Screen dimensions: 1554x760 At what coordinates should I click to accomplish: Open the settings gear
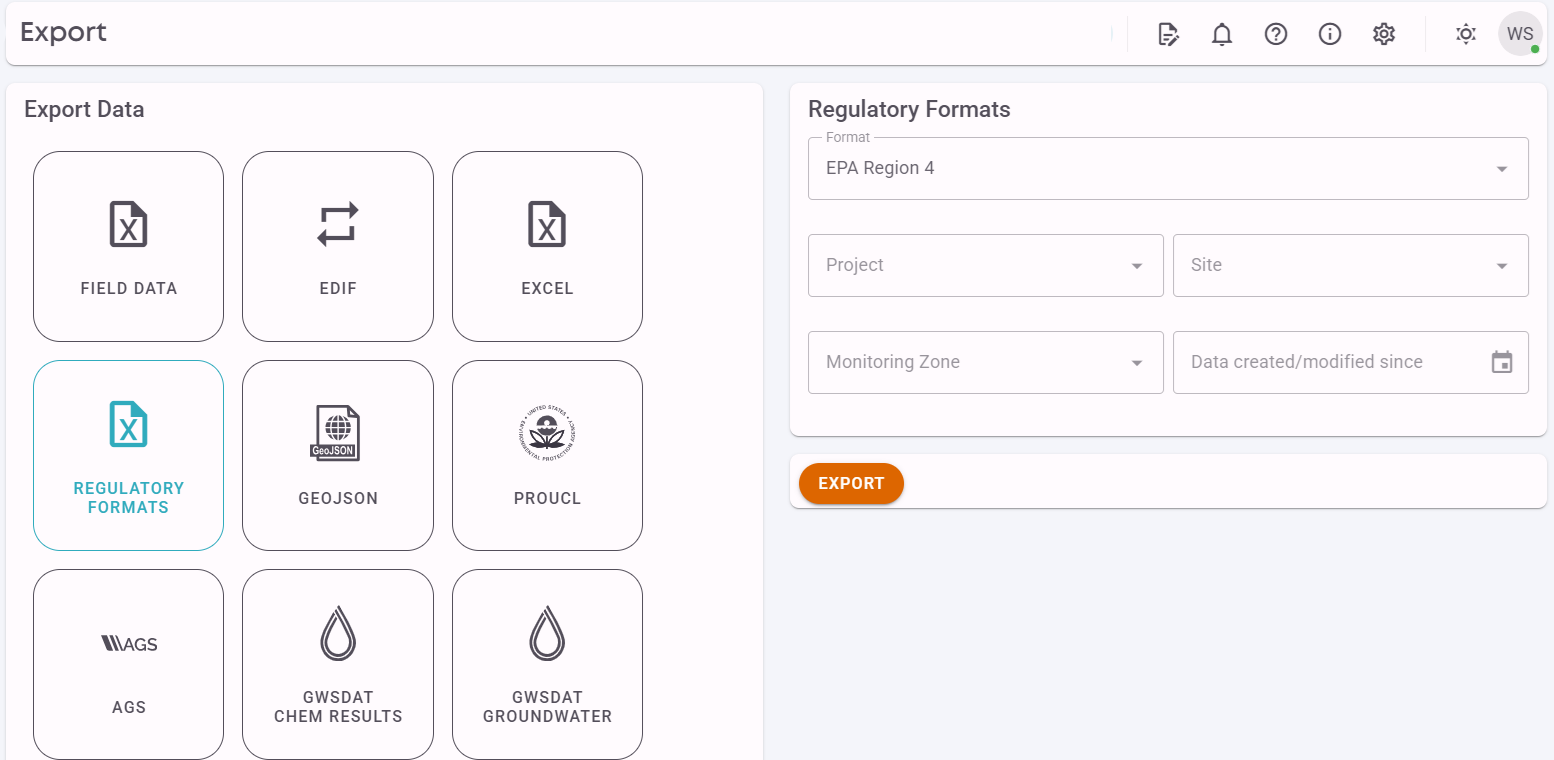click(1384, 34)
